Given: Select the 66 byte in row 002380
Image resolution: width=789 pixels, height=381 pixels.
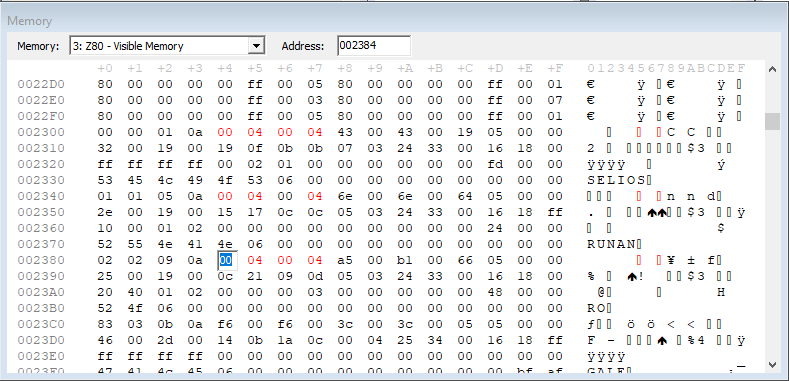Looking at the screenshot, I should 465,260.
